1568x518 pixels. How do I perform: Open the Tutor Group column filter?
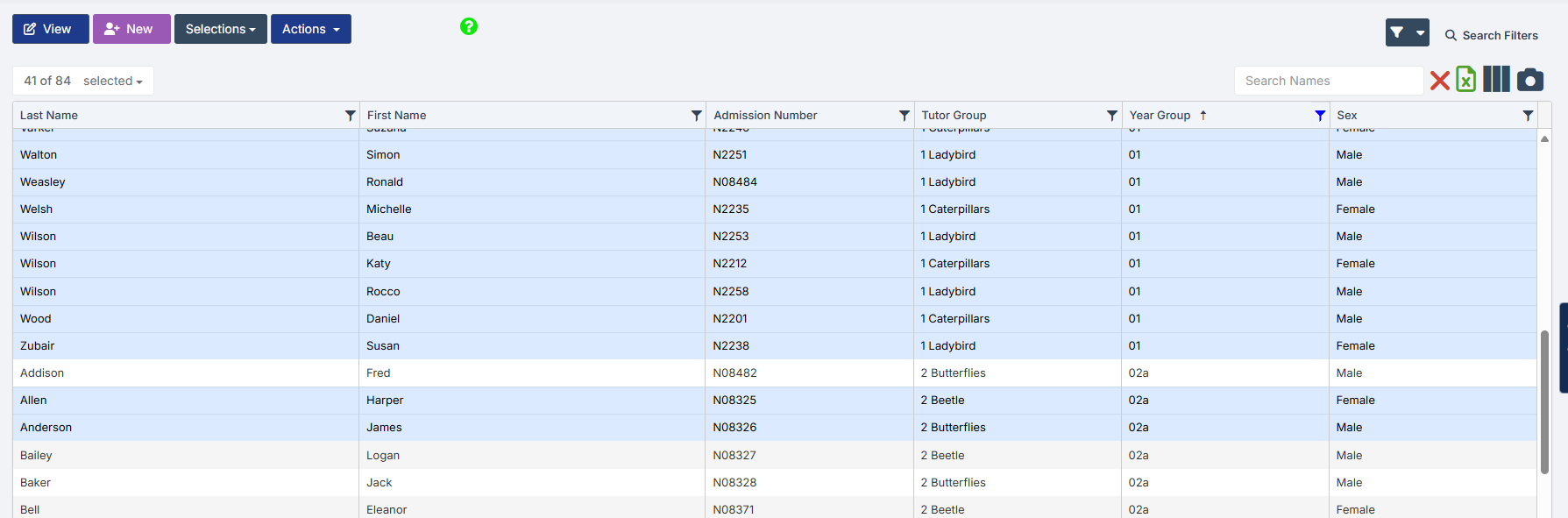point(1111,116)
